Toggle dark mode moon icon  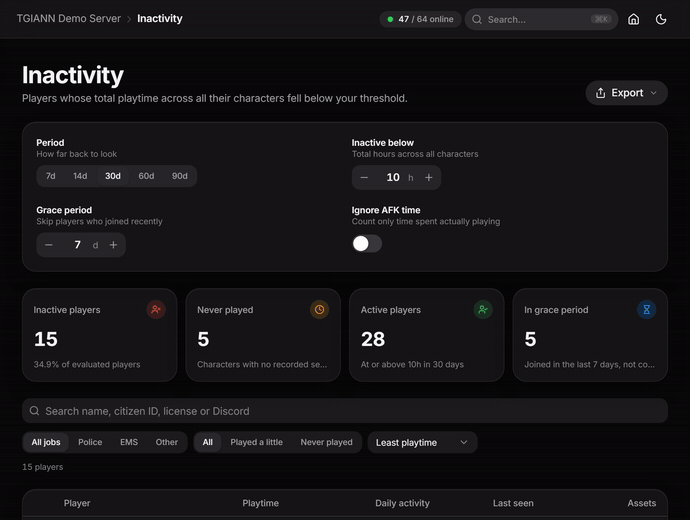661,19
